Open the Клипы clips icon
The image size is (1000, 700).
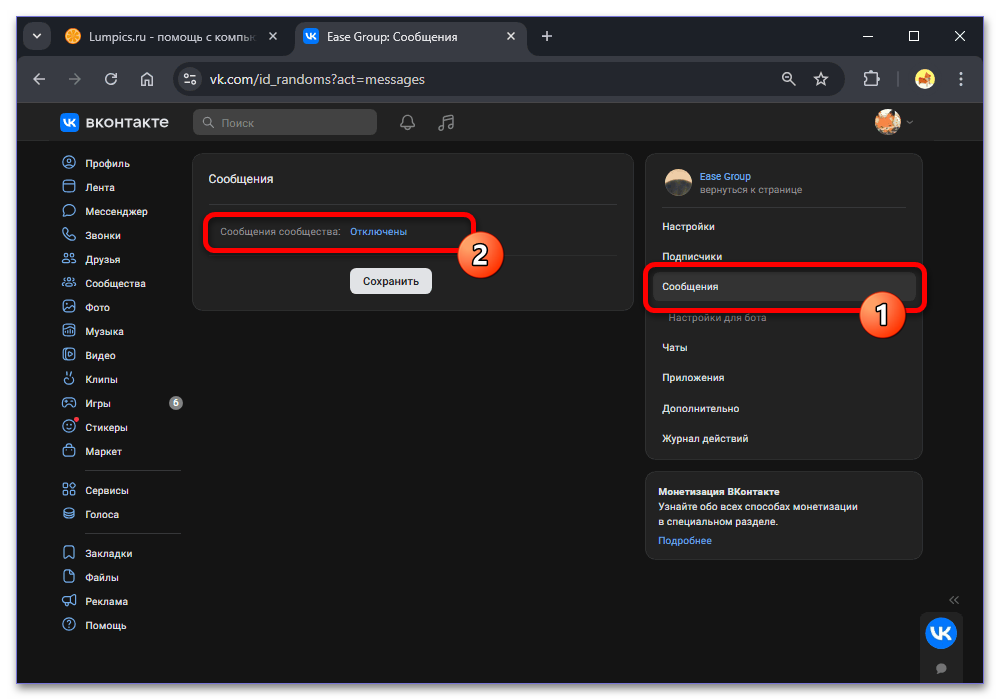click(x=69, y=378)
